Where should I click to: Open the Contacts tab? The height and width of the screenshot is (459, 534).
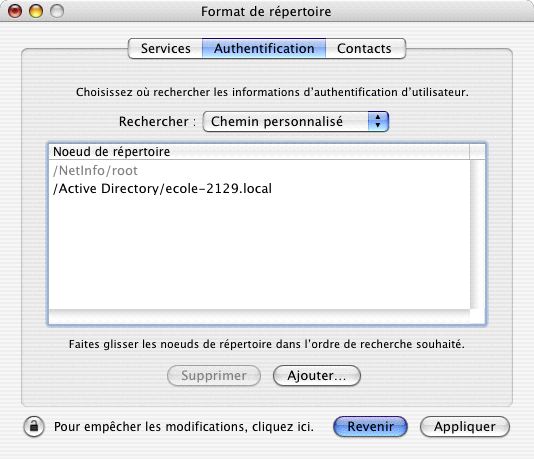(x=365, y=49)
